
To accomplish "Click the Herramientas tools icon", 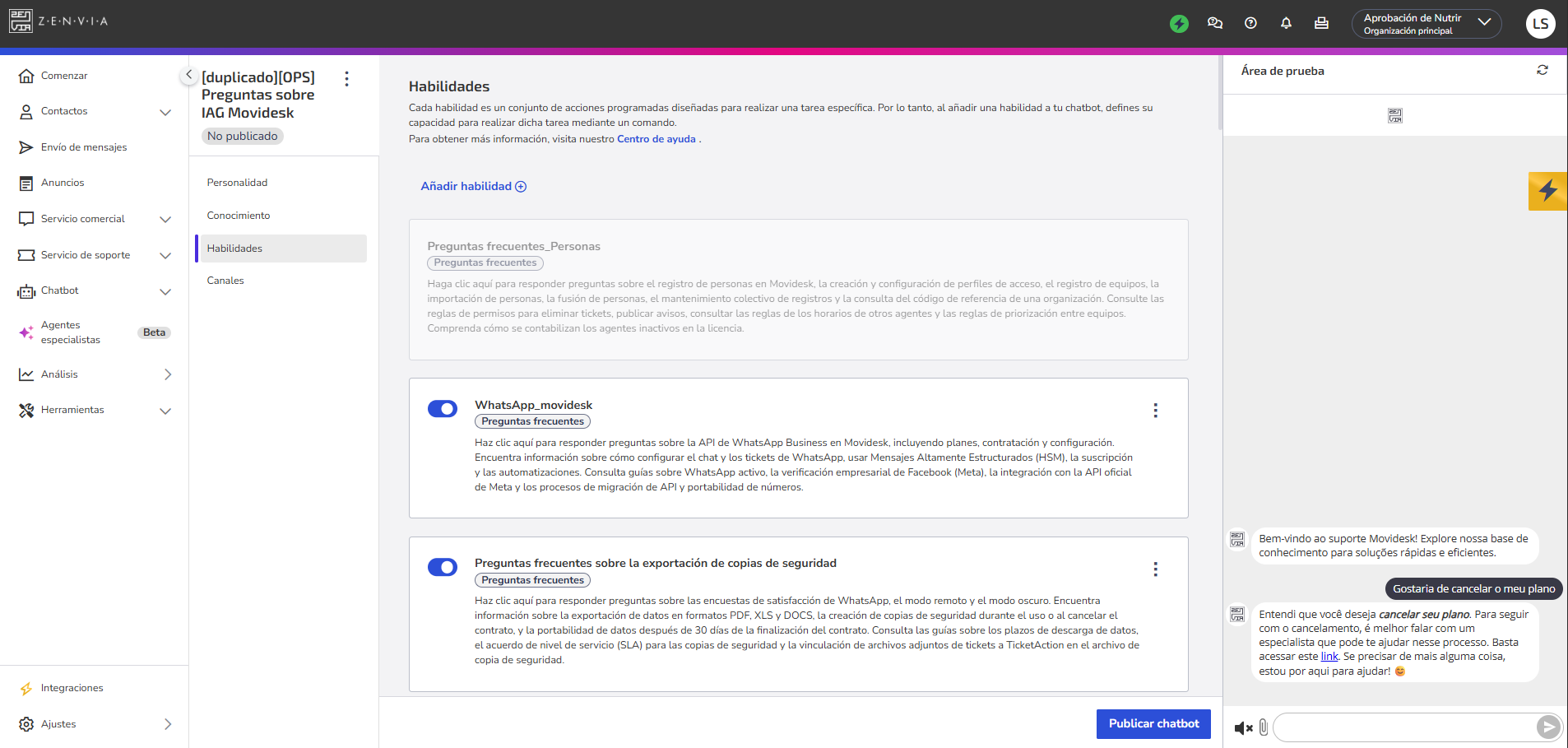I will tap(26, 410).
